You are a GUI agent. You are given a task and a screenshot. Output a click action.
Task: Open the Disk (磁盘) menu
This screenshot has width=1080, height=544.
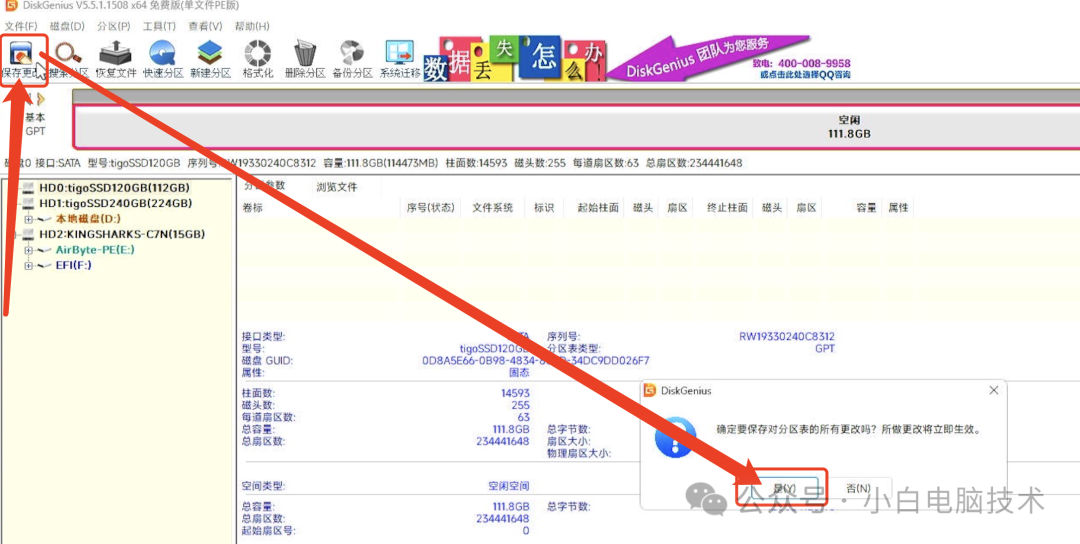67,26
